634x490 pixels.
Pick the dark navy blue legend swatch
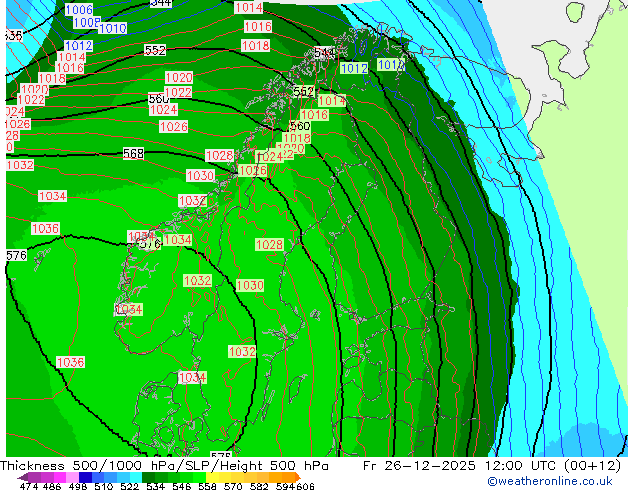click(85, 477)
